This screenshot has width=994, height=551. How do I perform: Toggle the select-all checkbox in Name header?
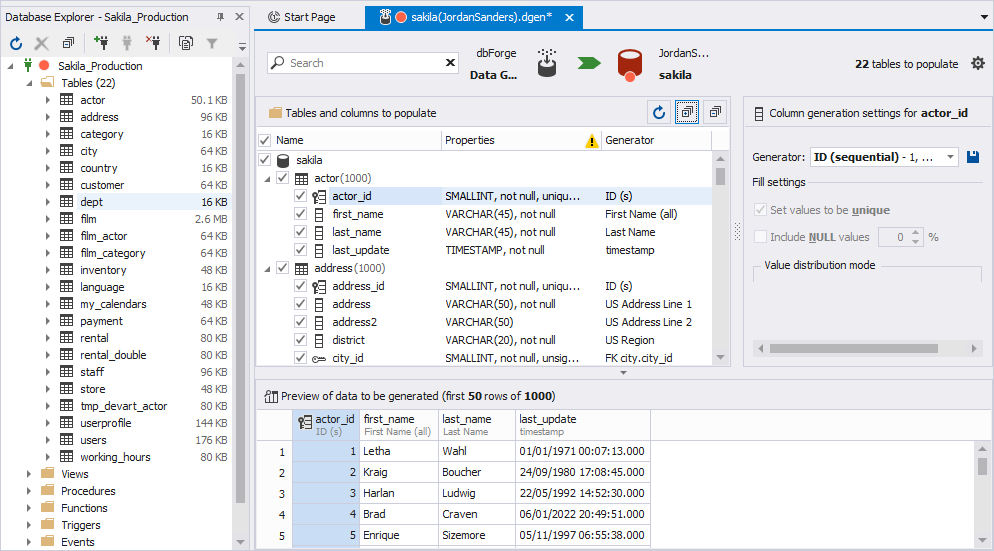coord(265,140)
